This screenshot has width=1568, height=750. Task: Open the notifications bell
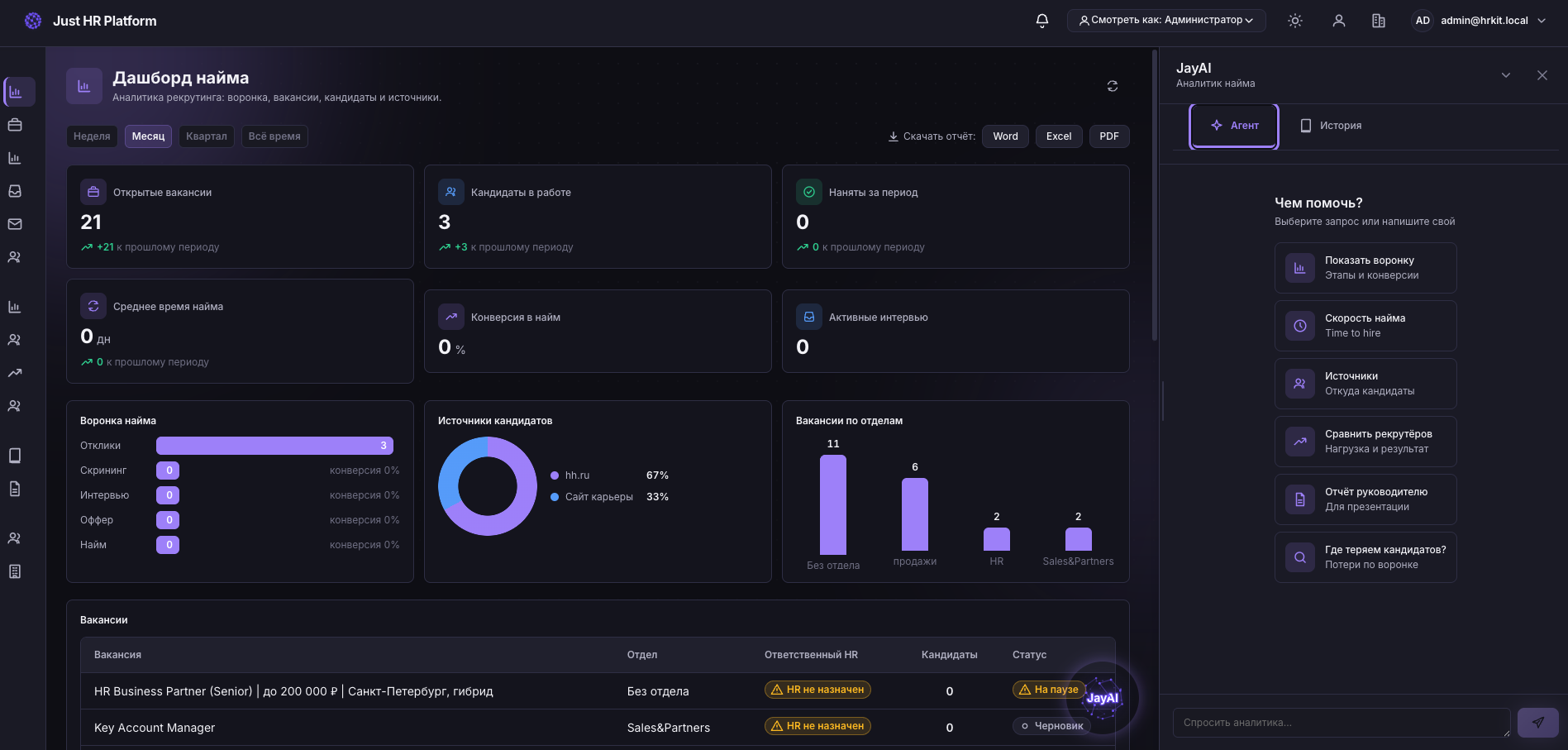tap(1041, 21)
